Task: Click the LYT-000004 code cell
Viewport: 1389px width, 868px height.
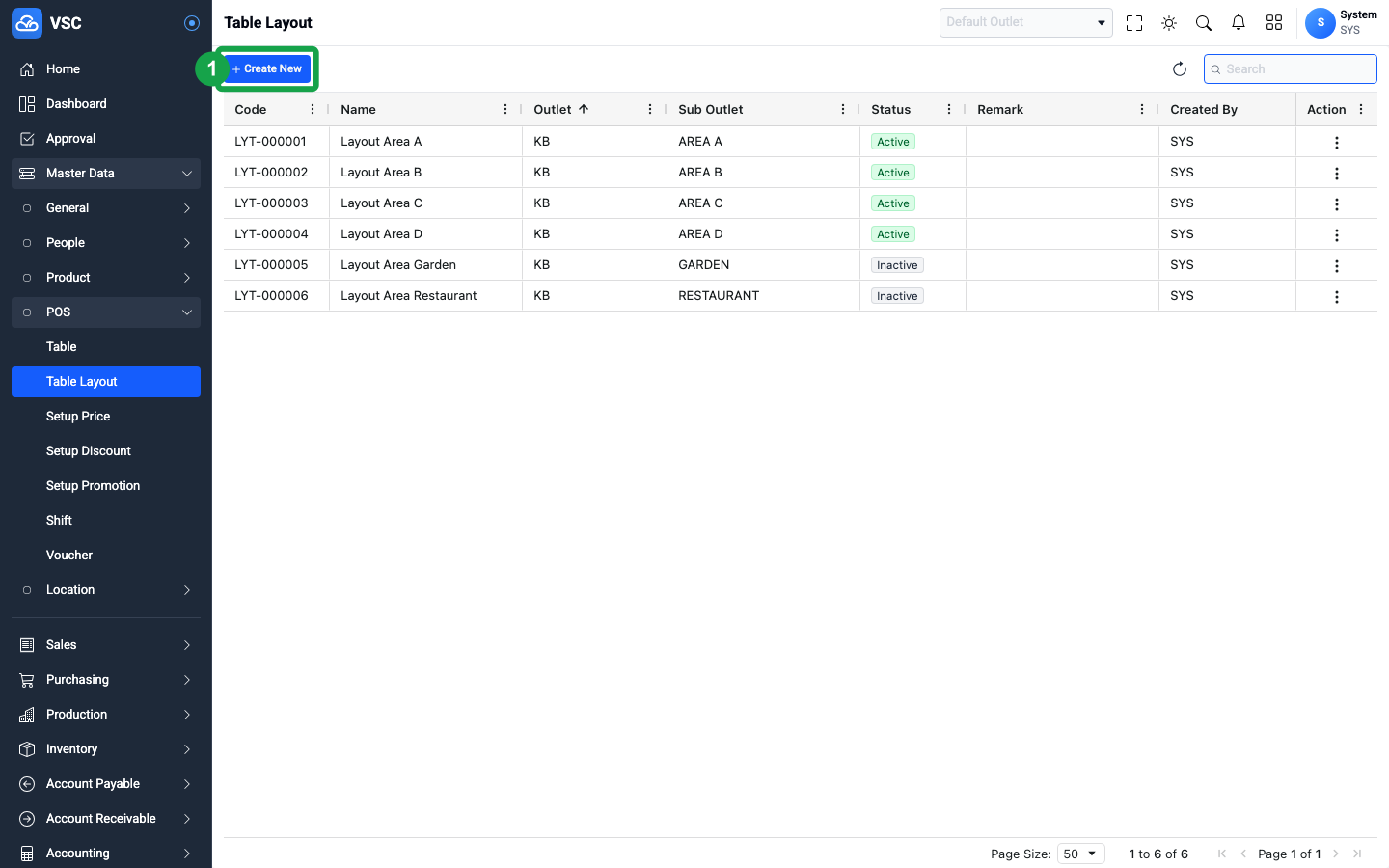Action: click(277, 234)
